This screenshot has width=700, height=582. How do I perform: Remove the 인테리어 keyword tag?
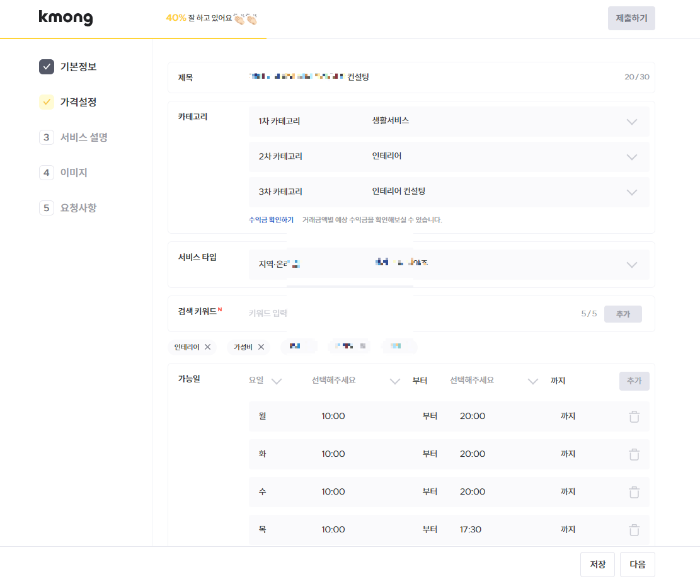click(208, 347)
